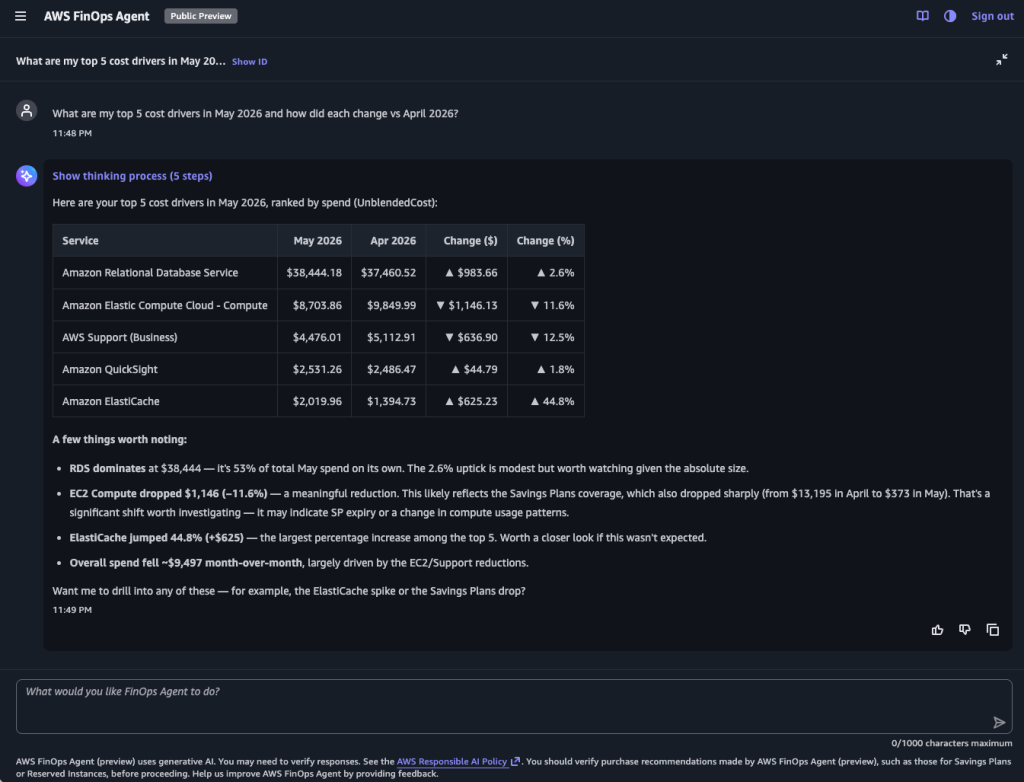The image size is (1024, 782).
Task: Click the $2,531.26 May value
Action: (317, 369)
